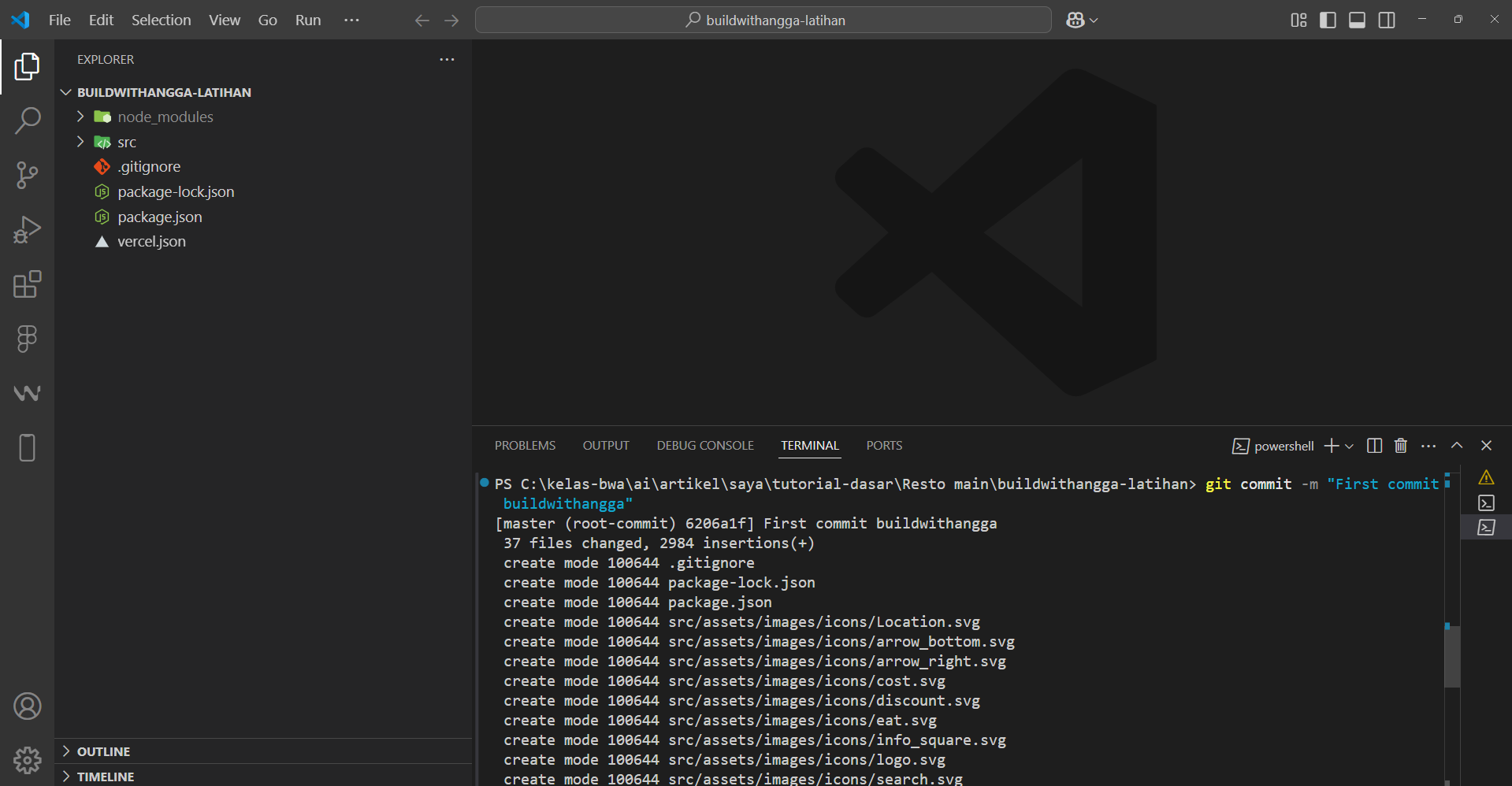Expand the OUTLINE section
The image size is (1512, 786).
[x=263, y=751]
